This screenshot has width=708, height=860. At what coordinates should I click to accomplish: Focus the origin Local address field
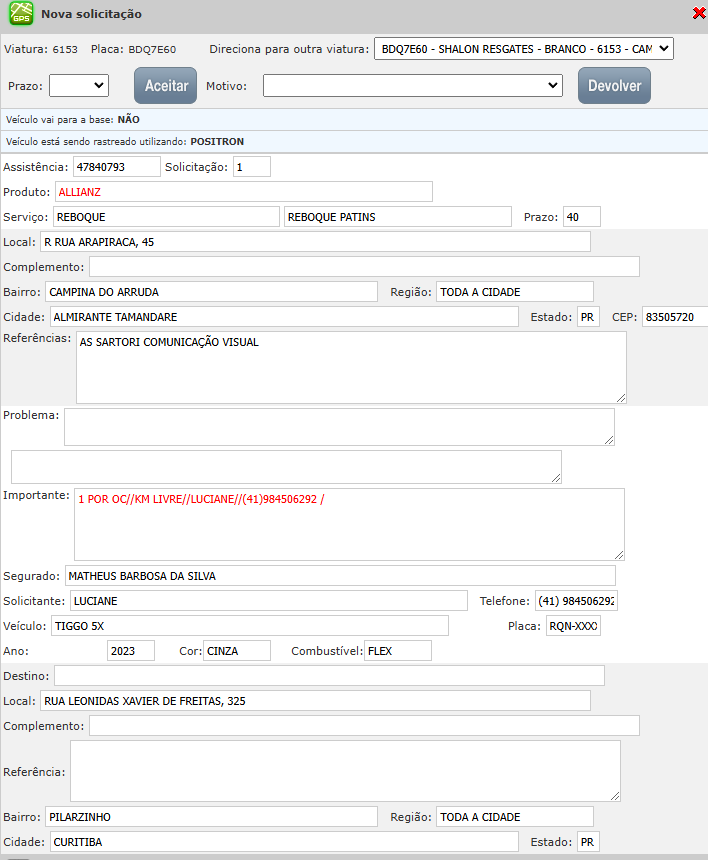(314, 242)
